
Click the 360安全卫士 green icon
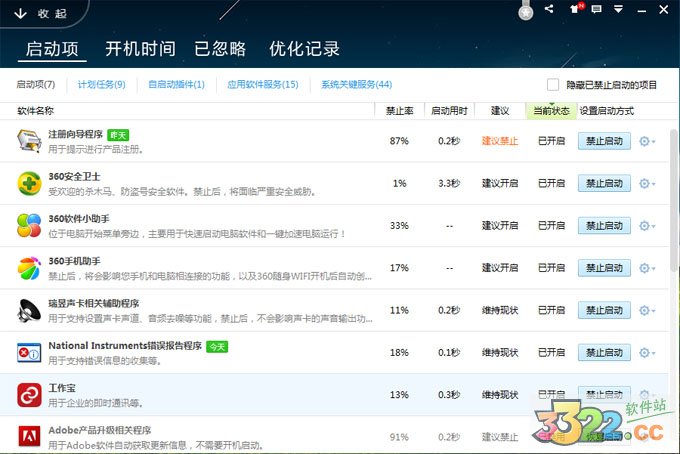coord(29,183)
